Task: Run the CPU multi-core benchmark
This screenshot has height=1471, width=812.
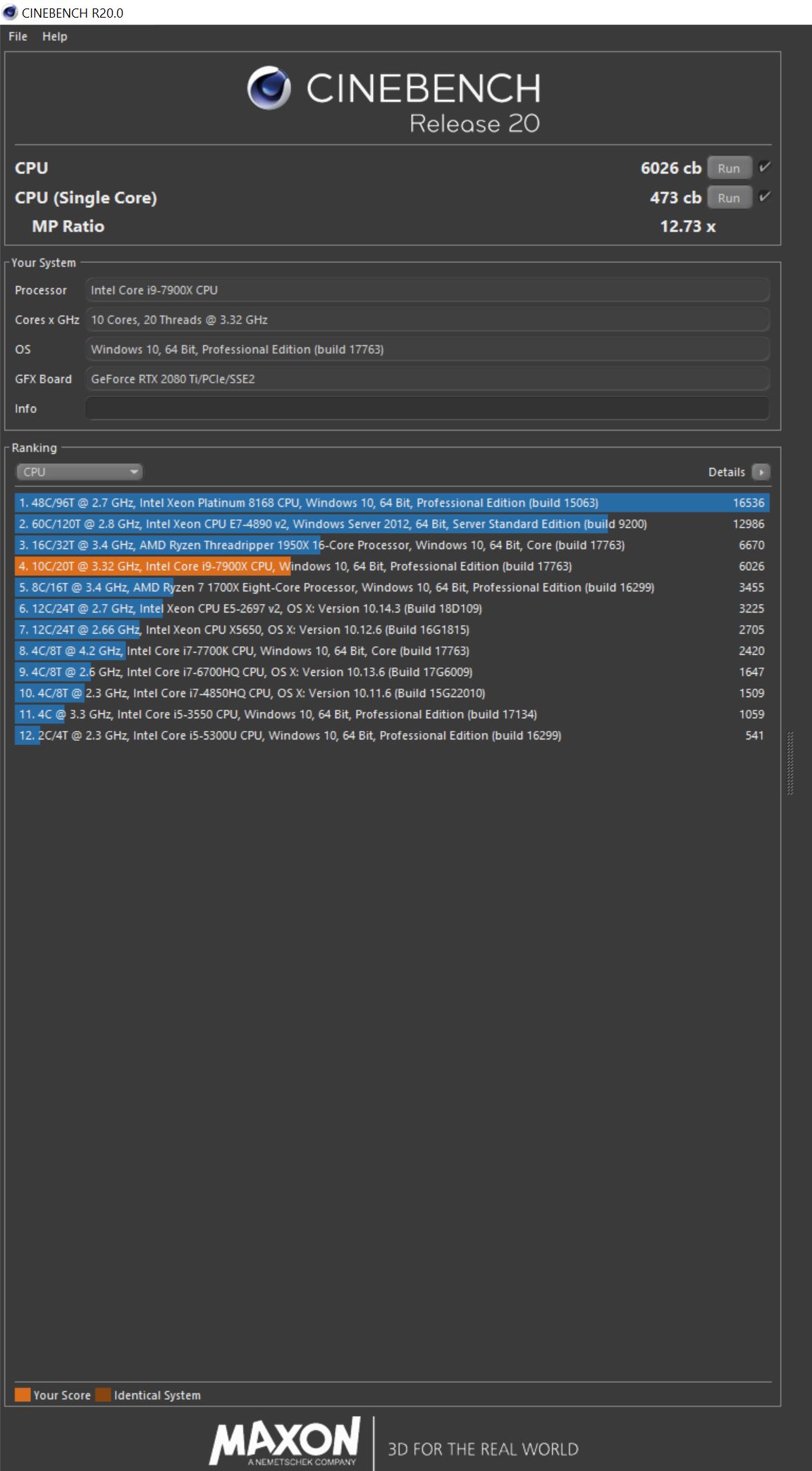Action: 729,168
